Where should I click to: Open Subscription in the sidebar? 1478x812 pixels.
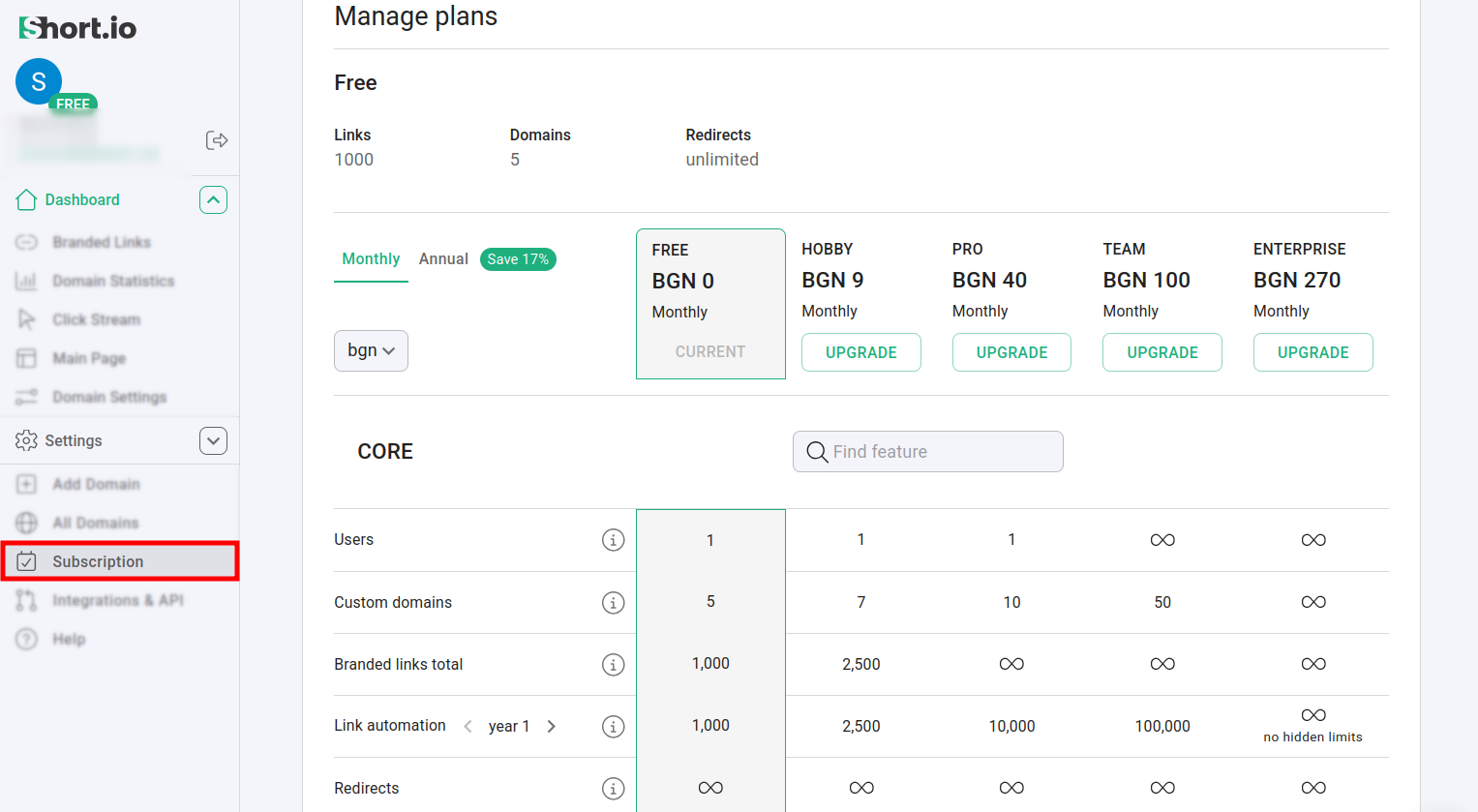(x=98, y=561)
